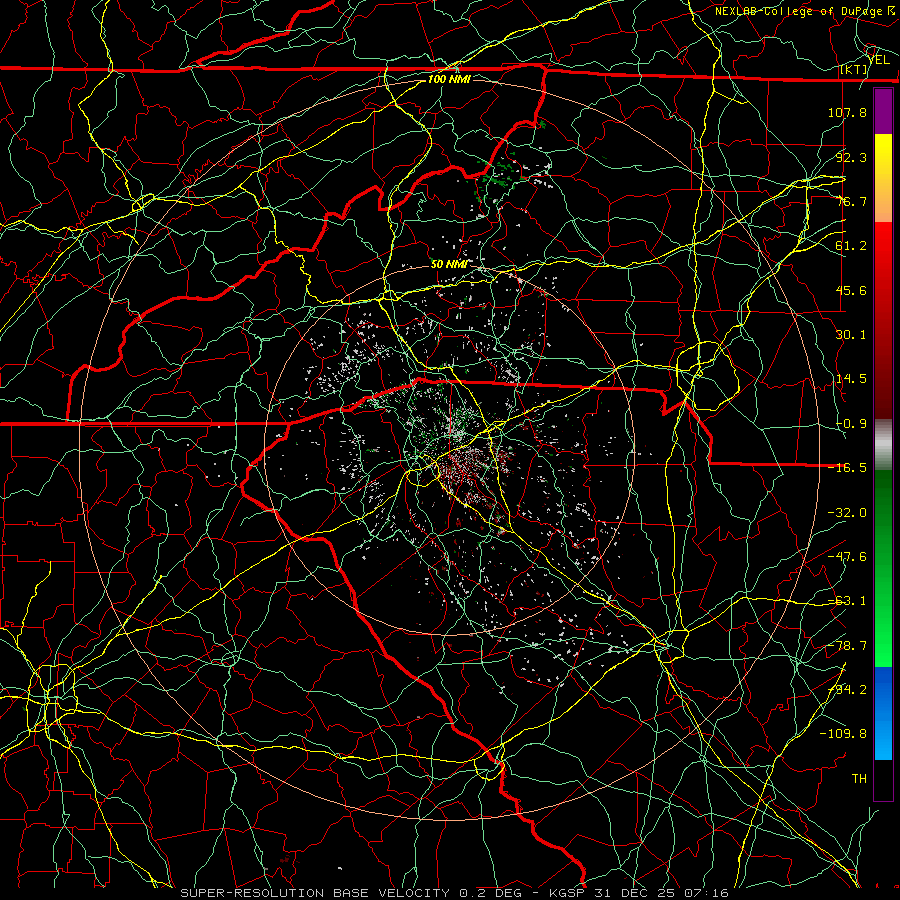Click the -16.5 legend value

point(847,468)
